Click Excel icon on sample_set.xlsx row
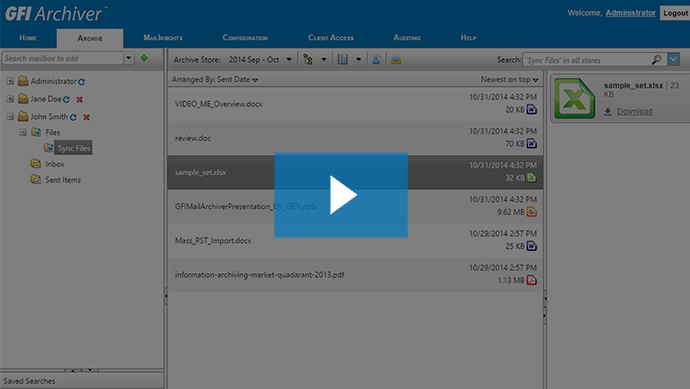690x389 pixels. coord(532,178)
